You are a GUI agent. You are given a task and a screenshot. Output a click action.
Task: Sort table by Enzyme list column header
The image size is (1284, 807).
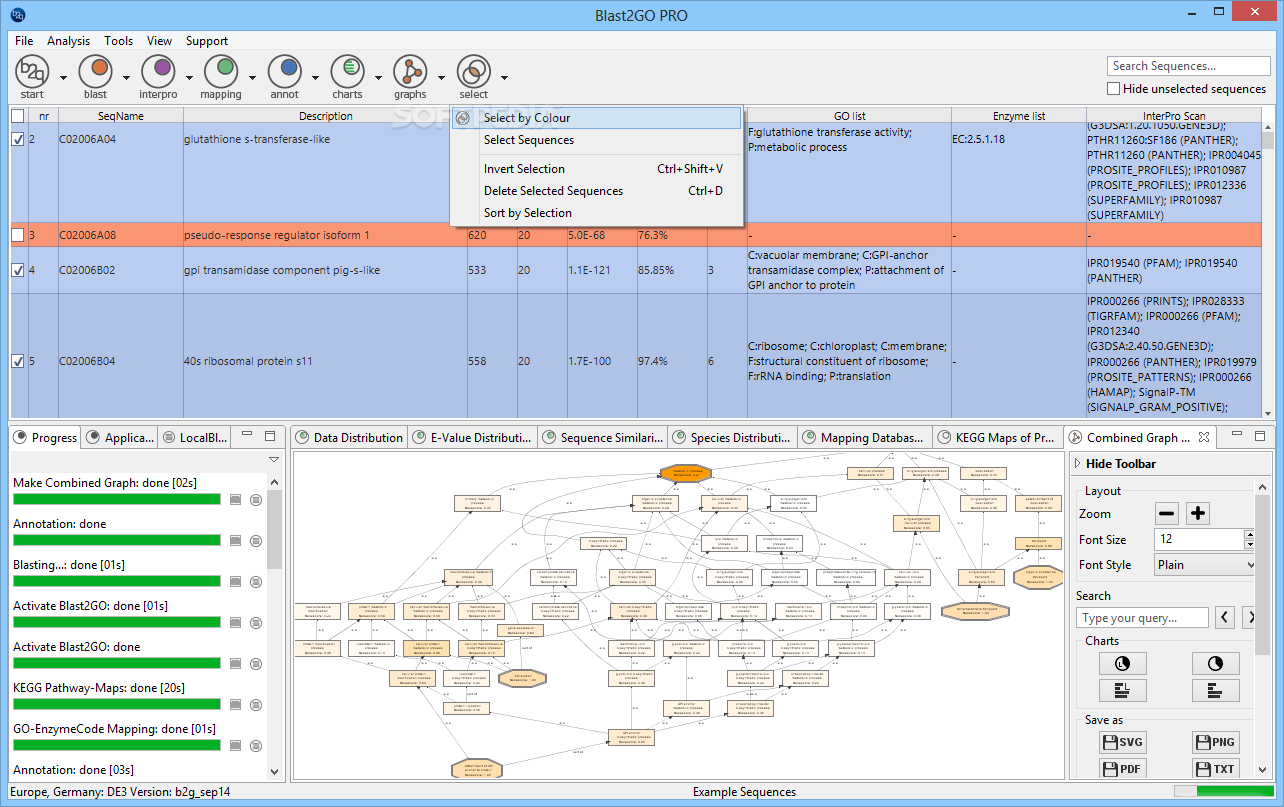[x=1018, y=116]
